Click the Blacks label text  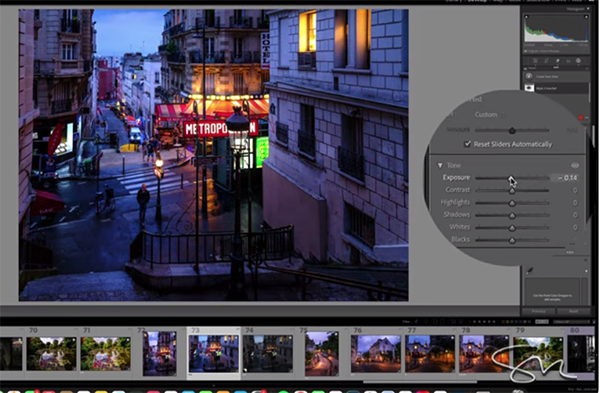(460, 240)
